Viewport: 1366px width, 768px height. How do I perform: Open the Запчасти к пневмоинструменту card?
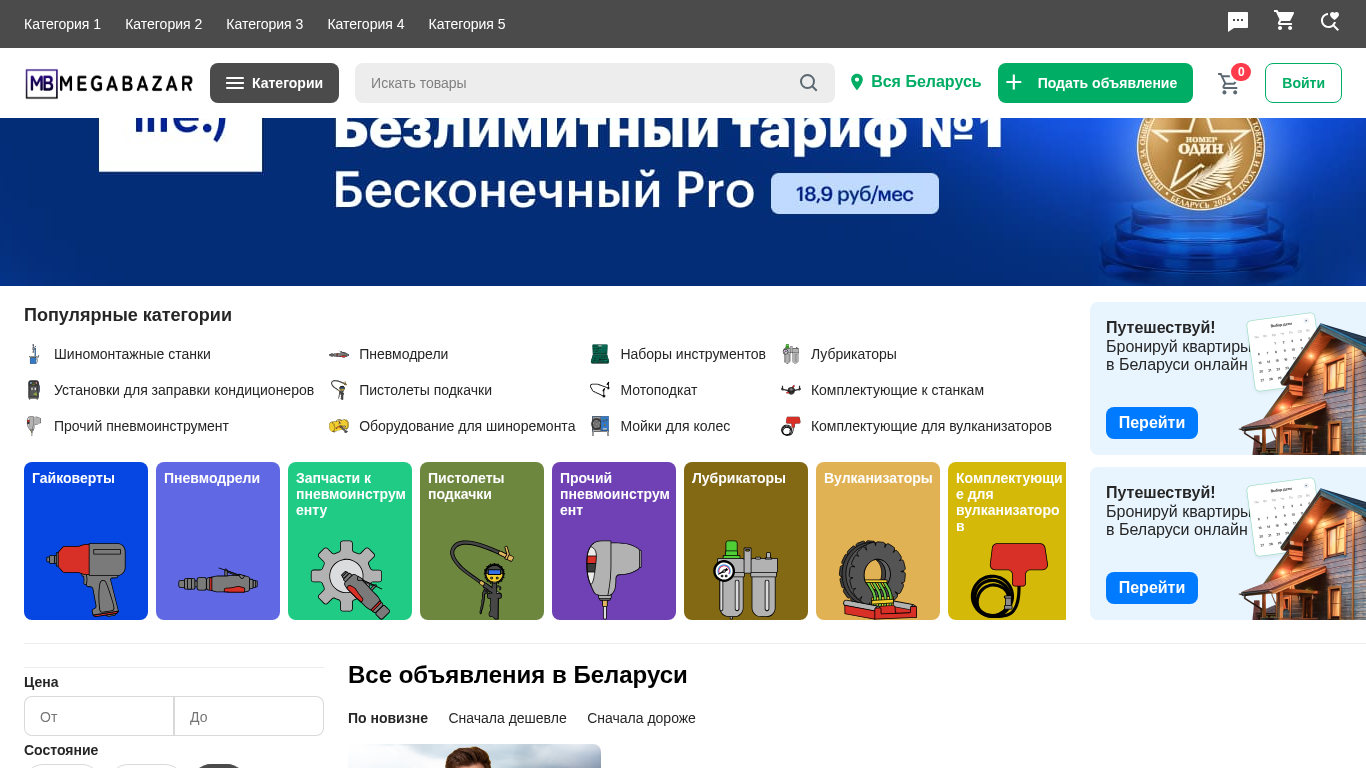(350, 541)
